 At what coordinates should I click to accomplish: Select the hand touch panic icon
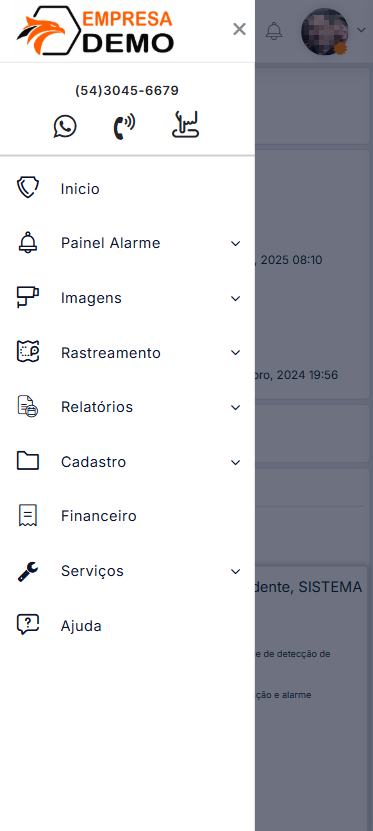185,126
